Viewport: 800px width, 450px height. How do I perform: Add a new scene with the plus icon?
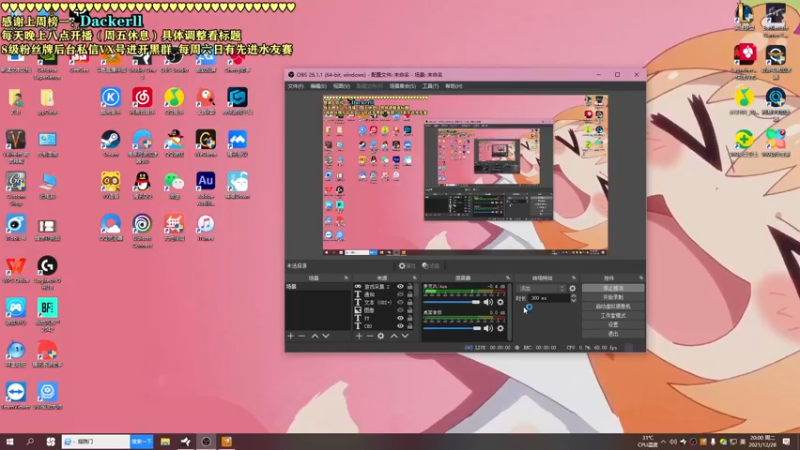(291, 336)
